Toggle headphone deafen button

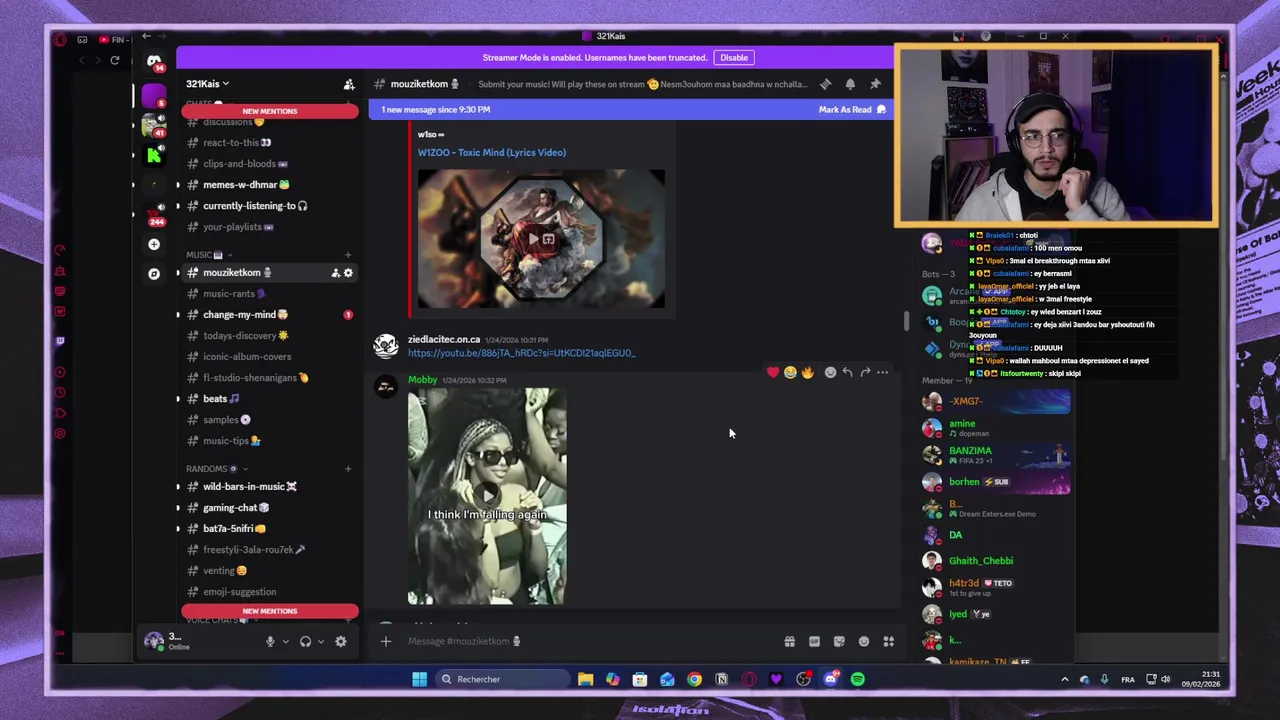(x=305, y=642)
